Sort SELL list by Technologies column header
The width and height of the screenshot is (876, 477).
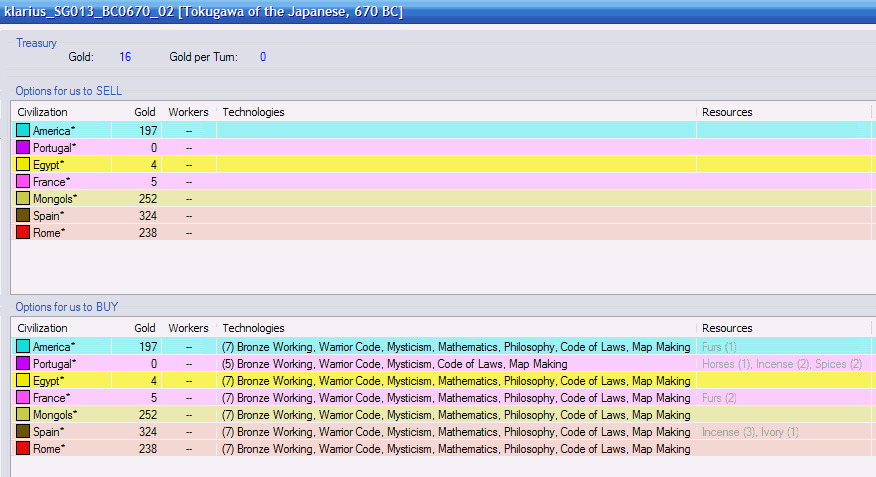pos(254,112)
